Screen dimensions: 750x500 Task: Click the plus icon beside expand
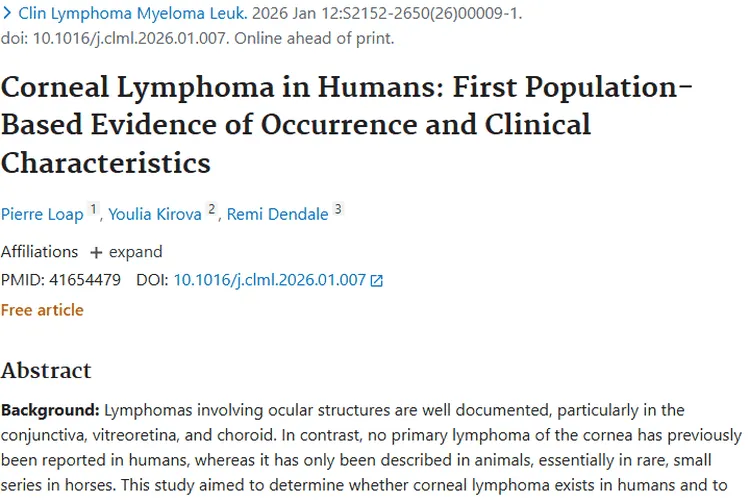(96, 252)
